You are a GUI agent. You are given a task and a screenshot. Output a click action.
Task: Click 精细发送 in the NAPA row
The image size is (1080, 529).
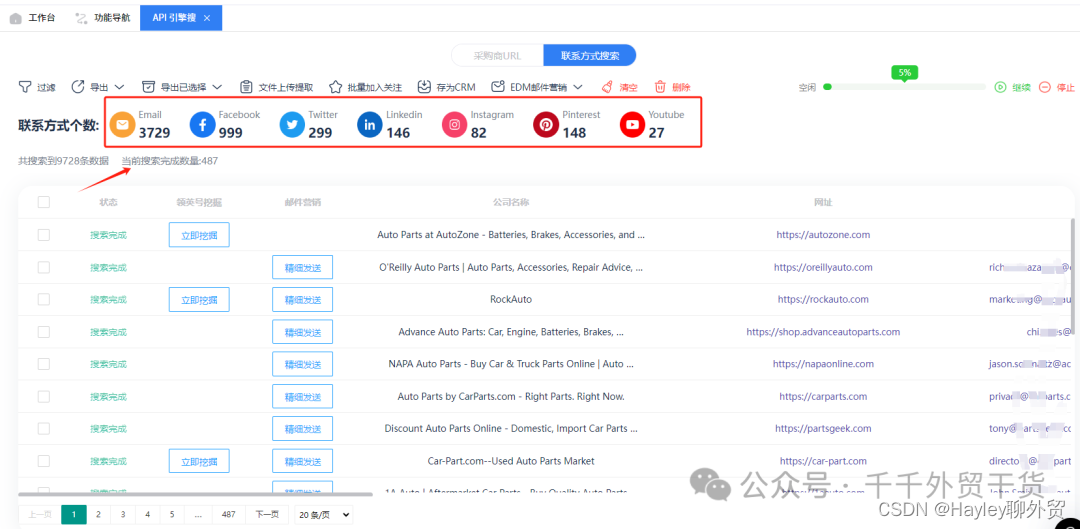[x=302, y=364]
